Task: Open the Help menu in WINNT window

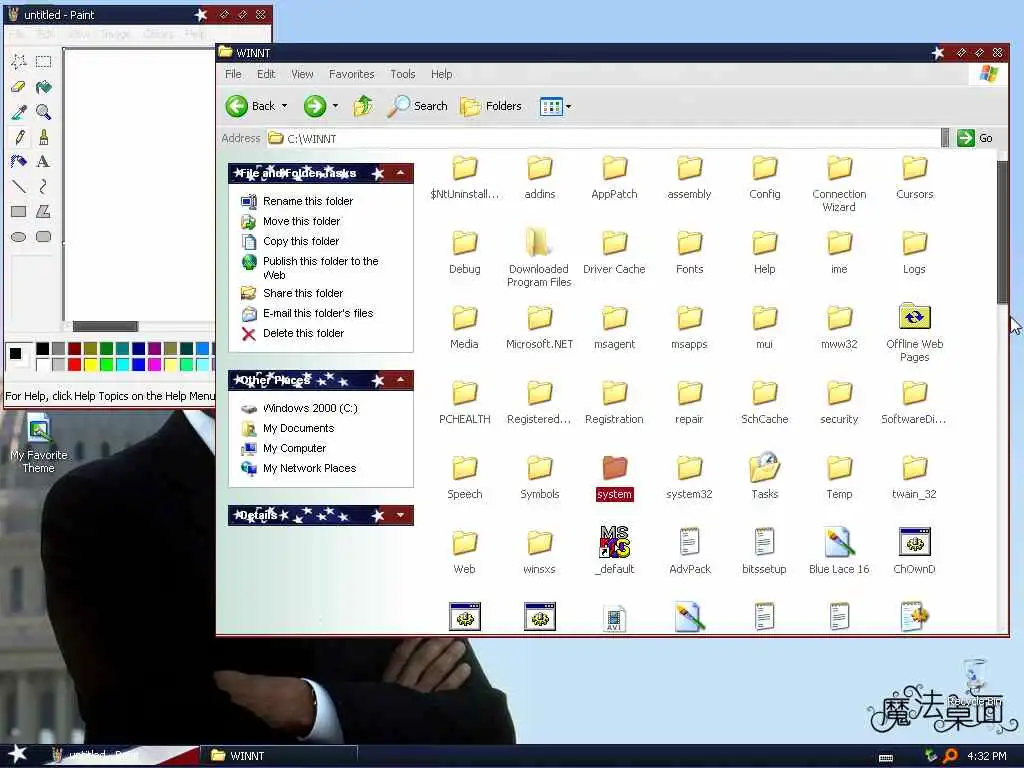Action: [441, 74]
